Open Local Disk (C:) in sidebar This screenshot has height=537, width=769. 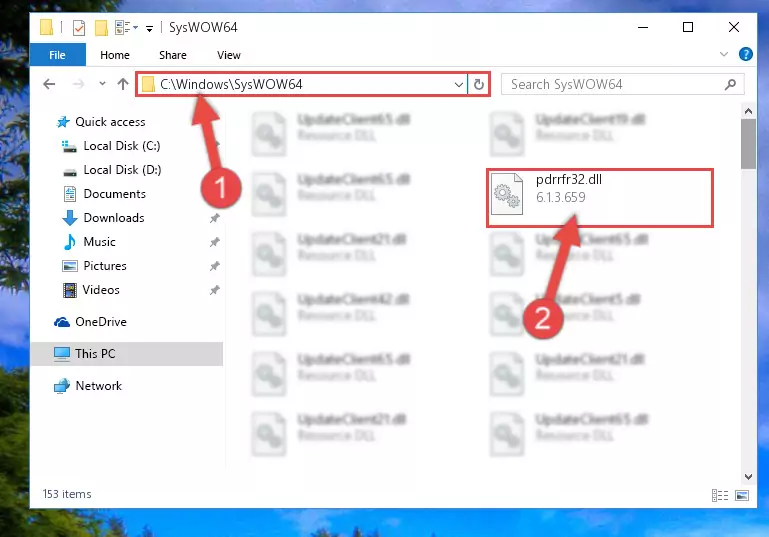[x=122, y=146]
